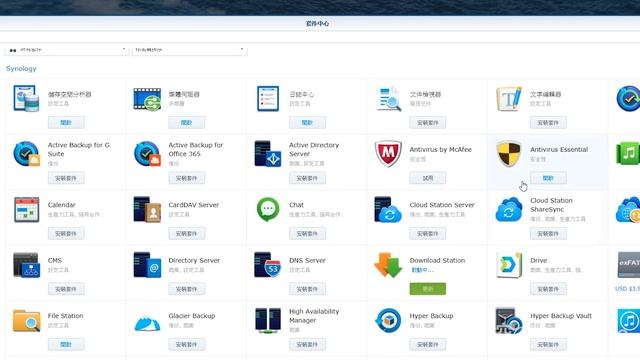Open the File Station folder icon
This screenshot has height=360, width=640.
tap(26, 320)
